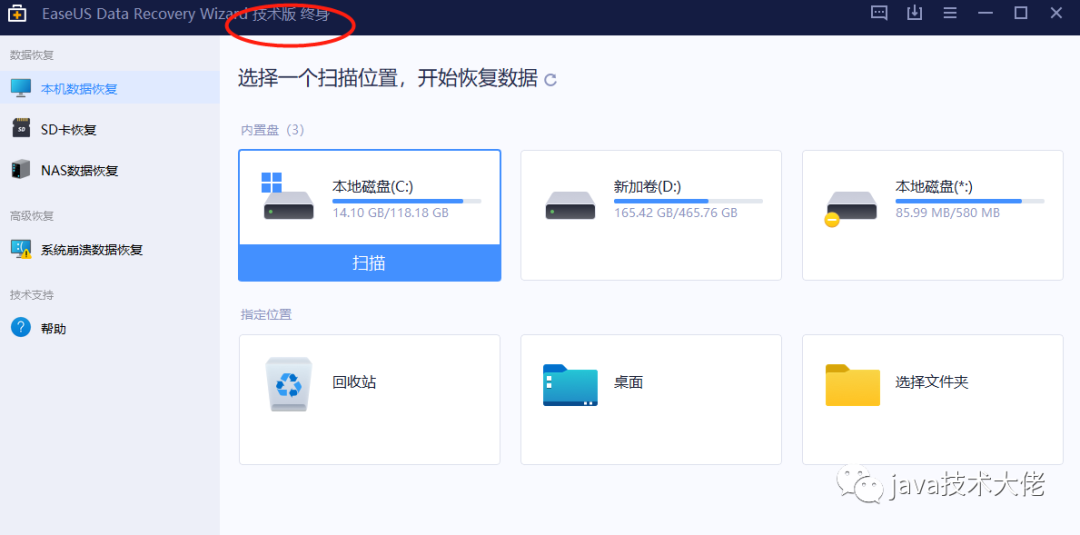This screenshot has height=535, width=1080.
Task: Open SD卡恢复 from the sidebar
Action: point(110,129)
